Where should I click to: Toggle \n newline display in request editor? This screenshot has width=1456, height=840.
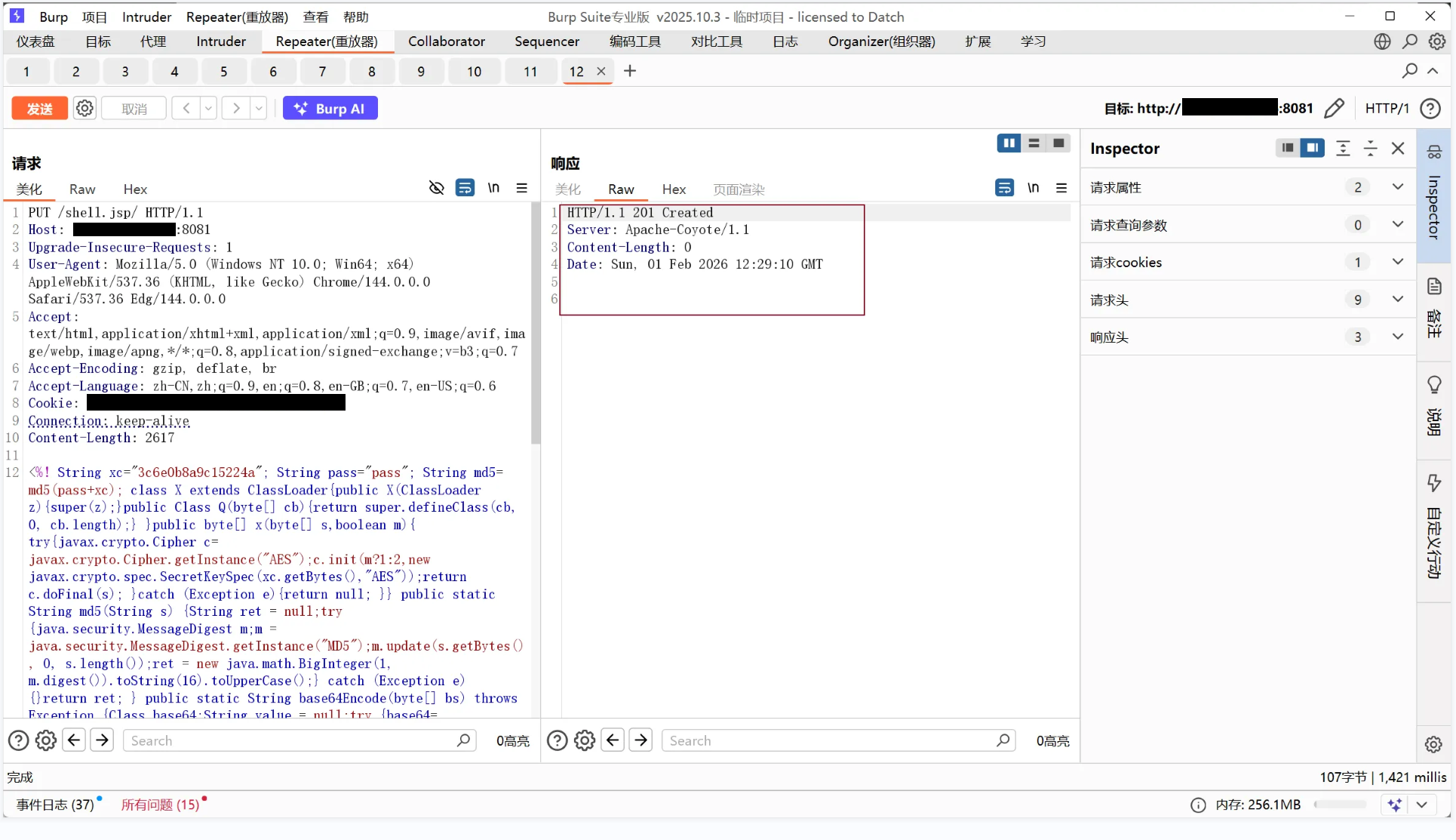click(493, 188)
